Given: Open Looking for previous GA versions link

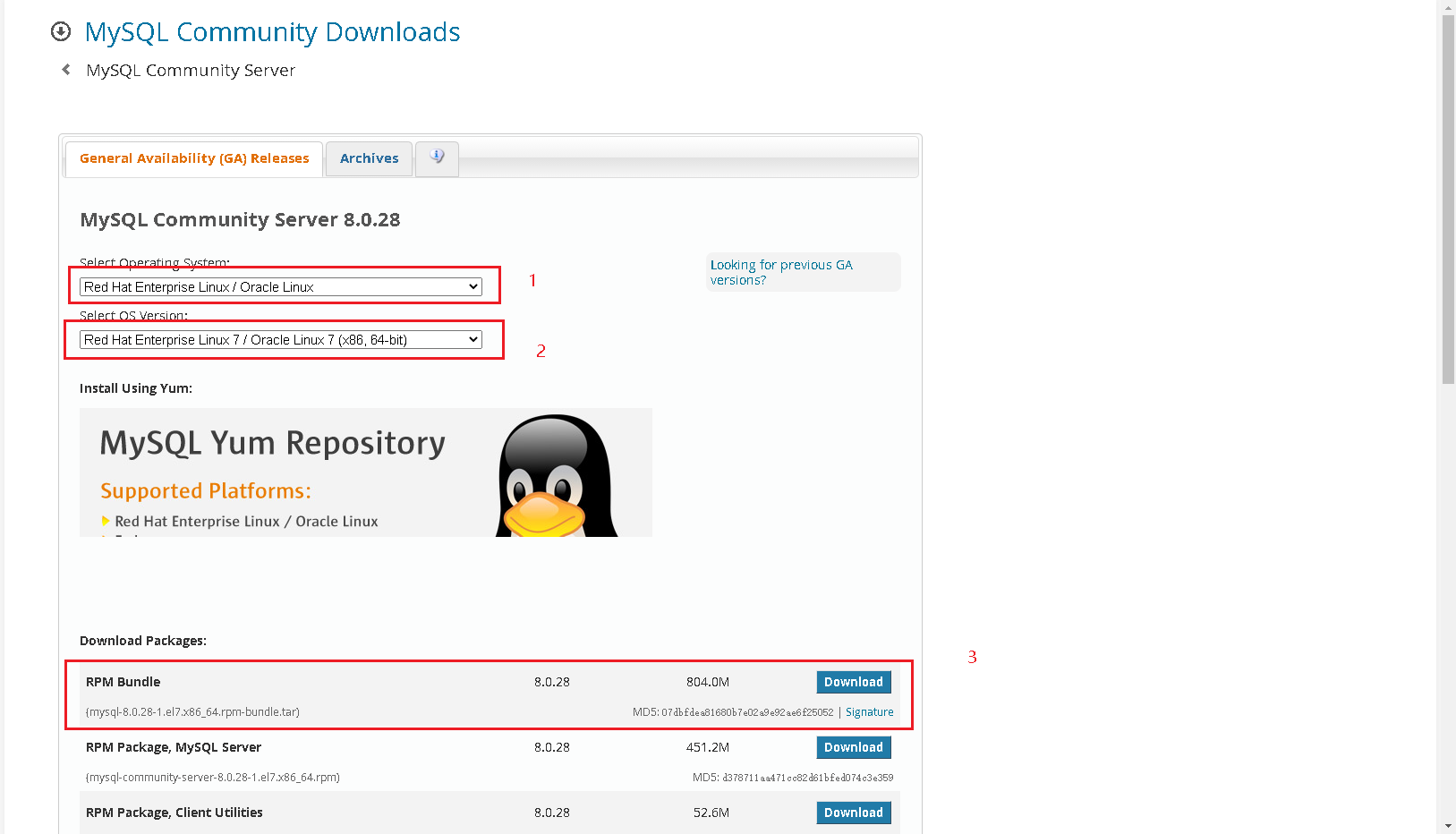Looking at the screenshot, I should click(x=781, y=272).
